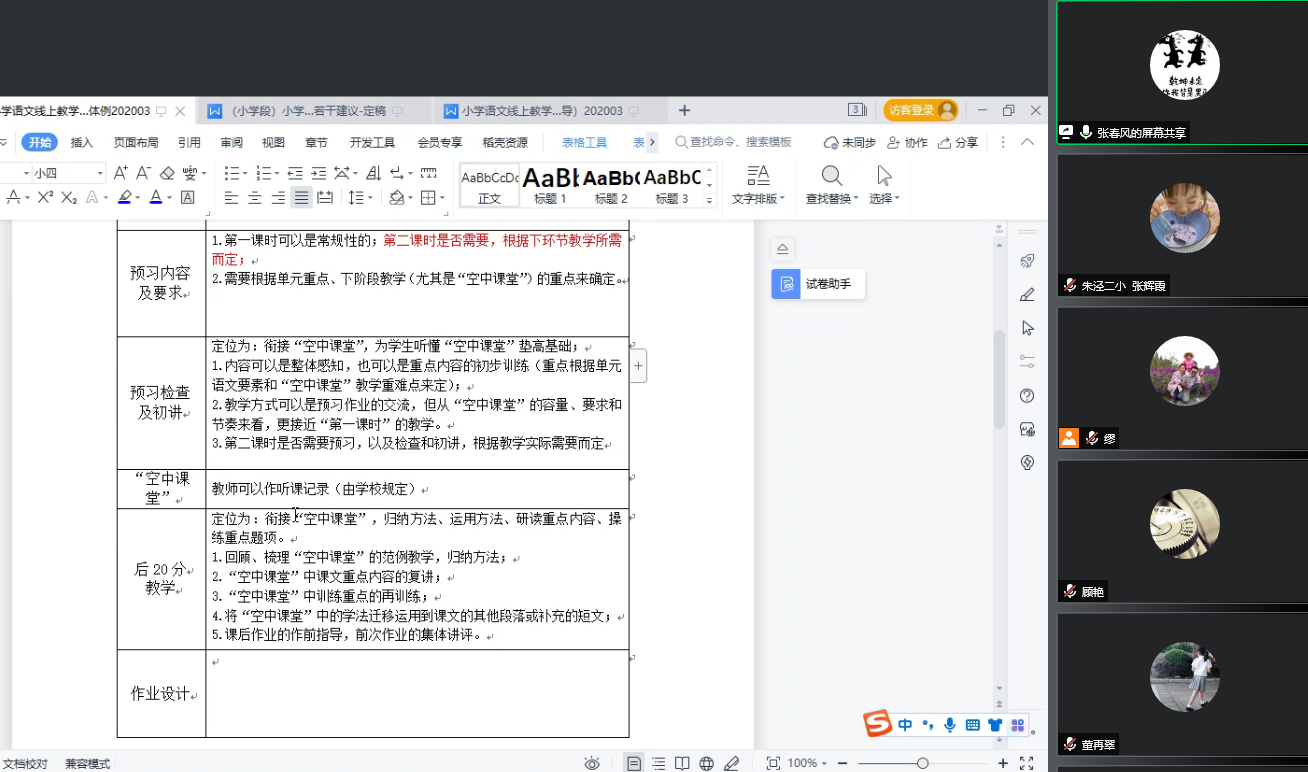Apply 标题 1 style
Viewport: 1308px width, 772px height.
click(550, 185)
